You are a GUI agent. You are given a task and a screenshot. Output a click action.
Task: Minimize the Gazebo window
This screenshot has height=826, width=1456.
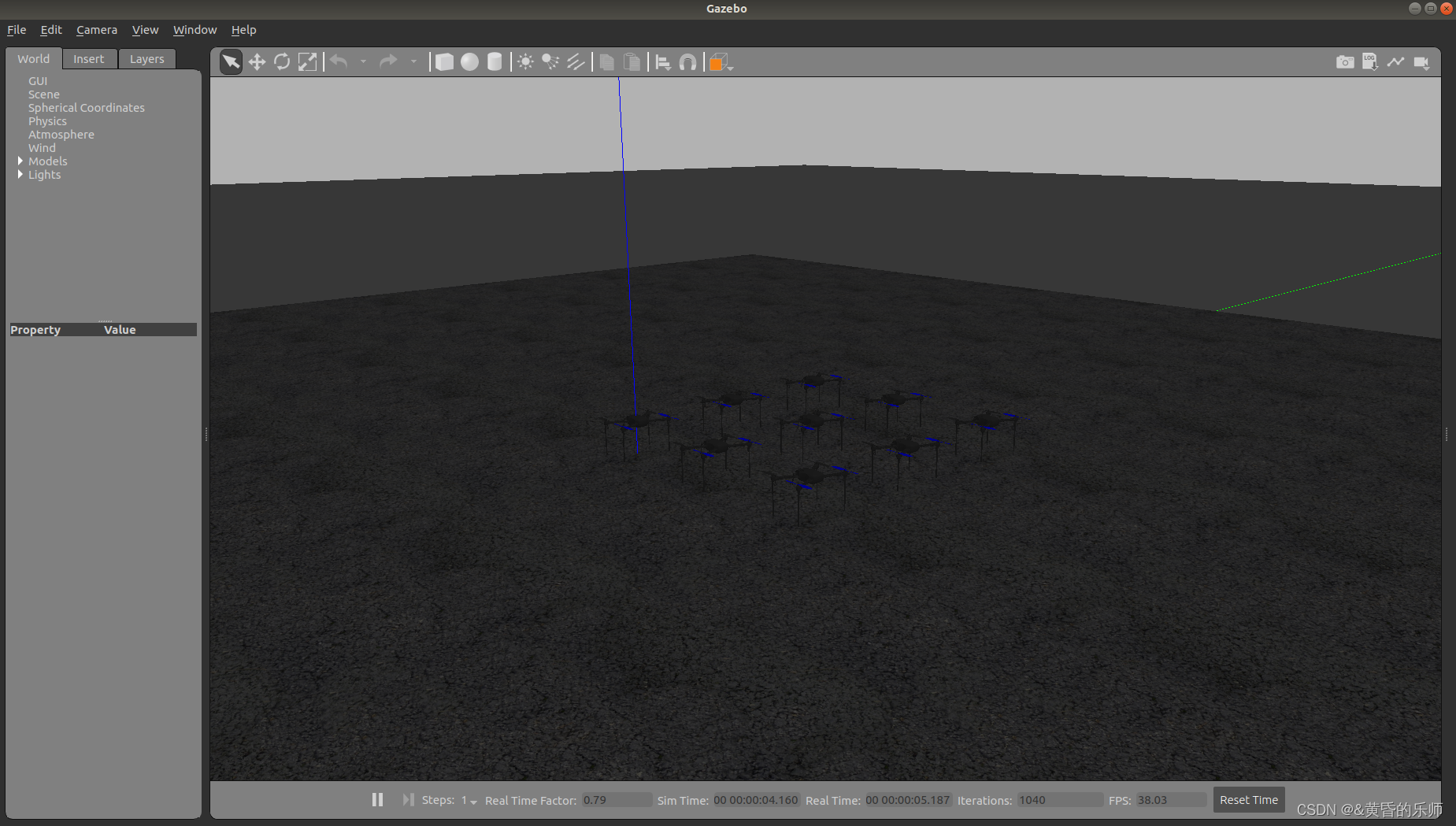(x=1414, y=9)
